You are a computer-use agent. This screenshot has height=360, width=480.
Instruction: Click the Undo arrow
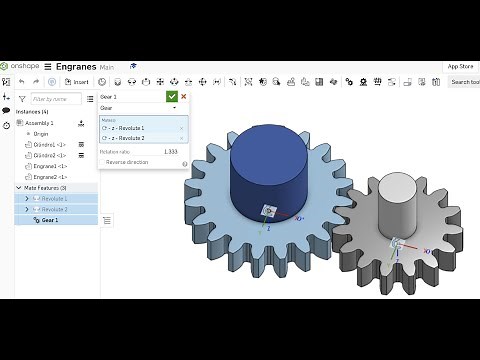[x=22, y=82]
